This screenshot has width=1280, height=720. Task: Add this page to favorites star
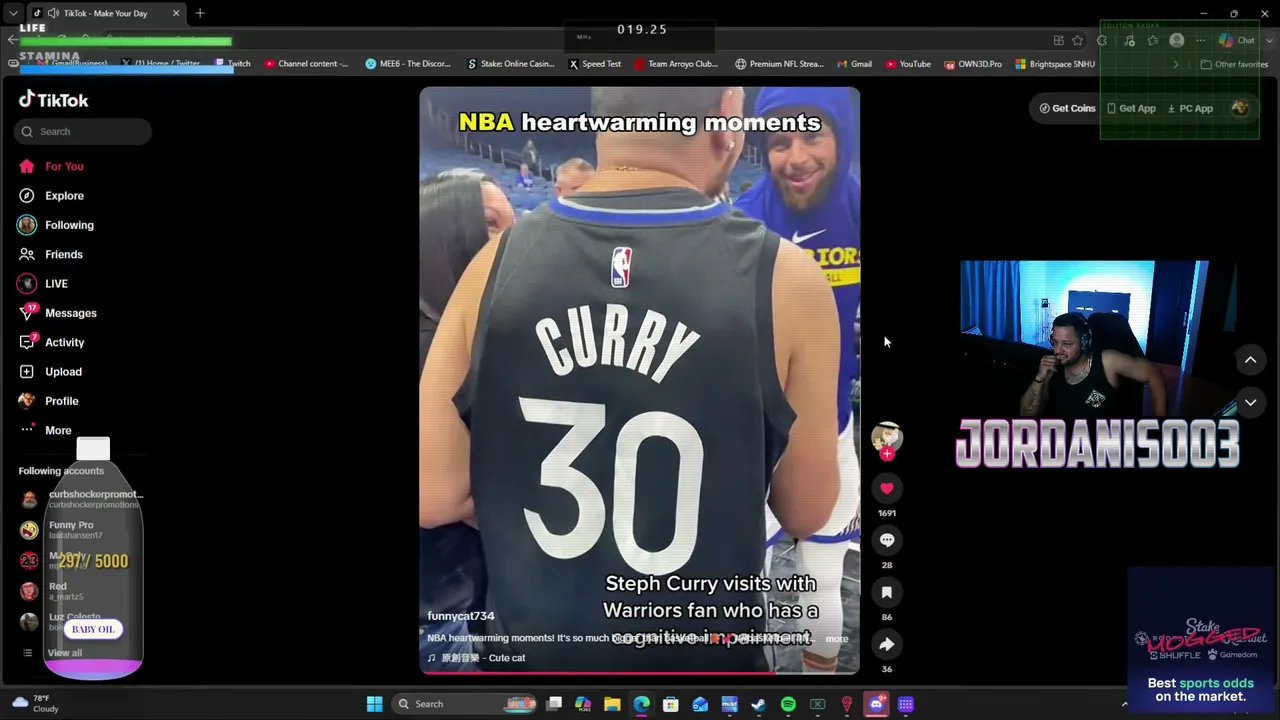click(x=1077, y=41)
